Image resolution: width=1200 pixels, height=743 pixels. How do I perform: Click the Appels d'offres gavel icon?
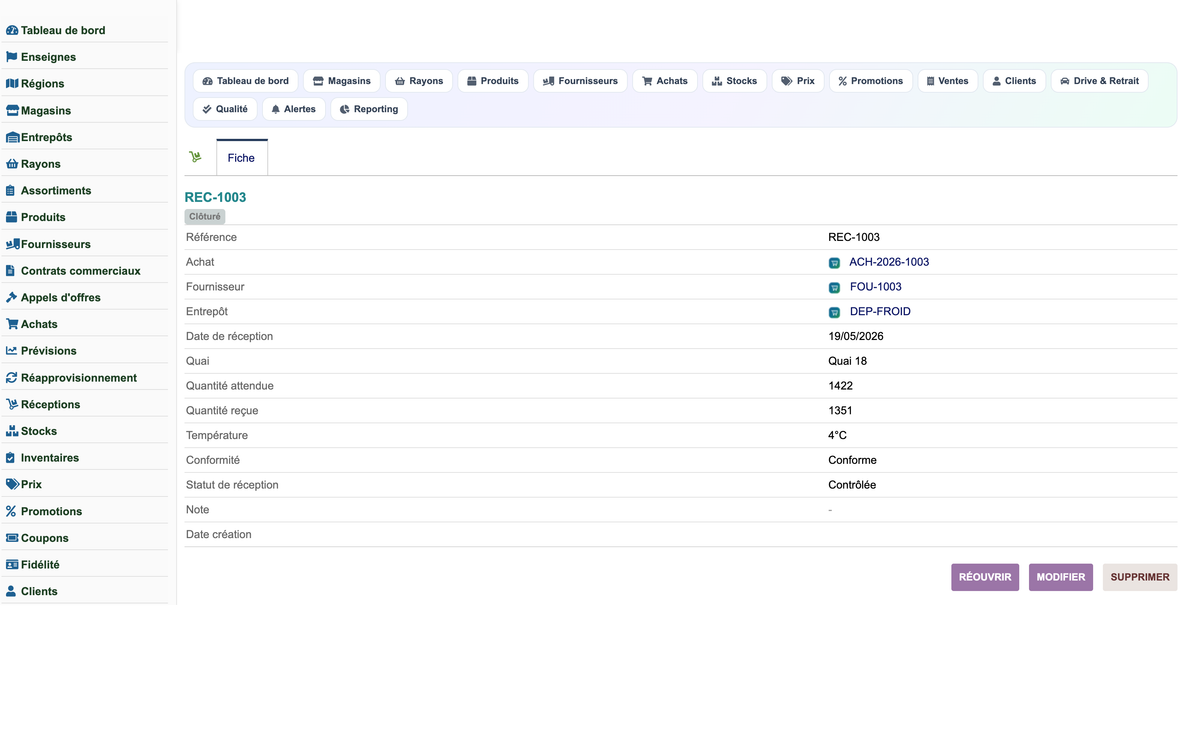[12, 298]
